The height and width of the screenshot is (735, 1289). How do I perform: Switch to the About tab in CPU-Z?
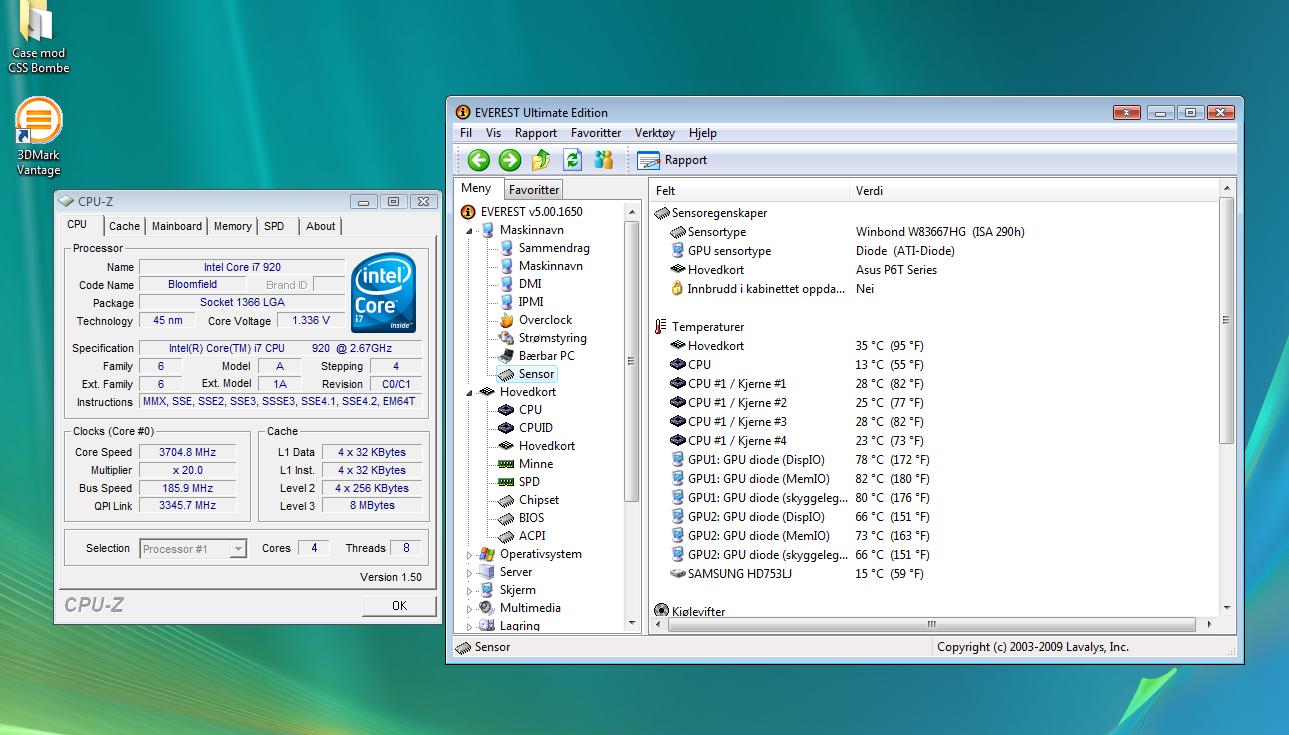pos(321,226)
